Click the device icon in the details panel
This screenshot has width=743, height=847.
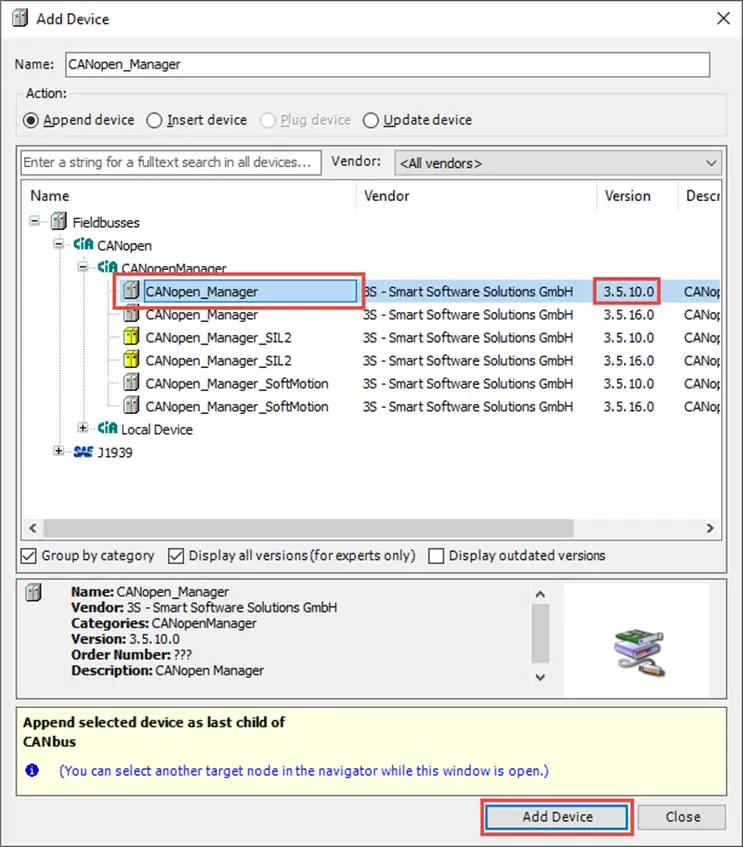click(x=34, y=593)
